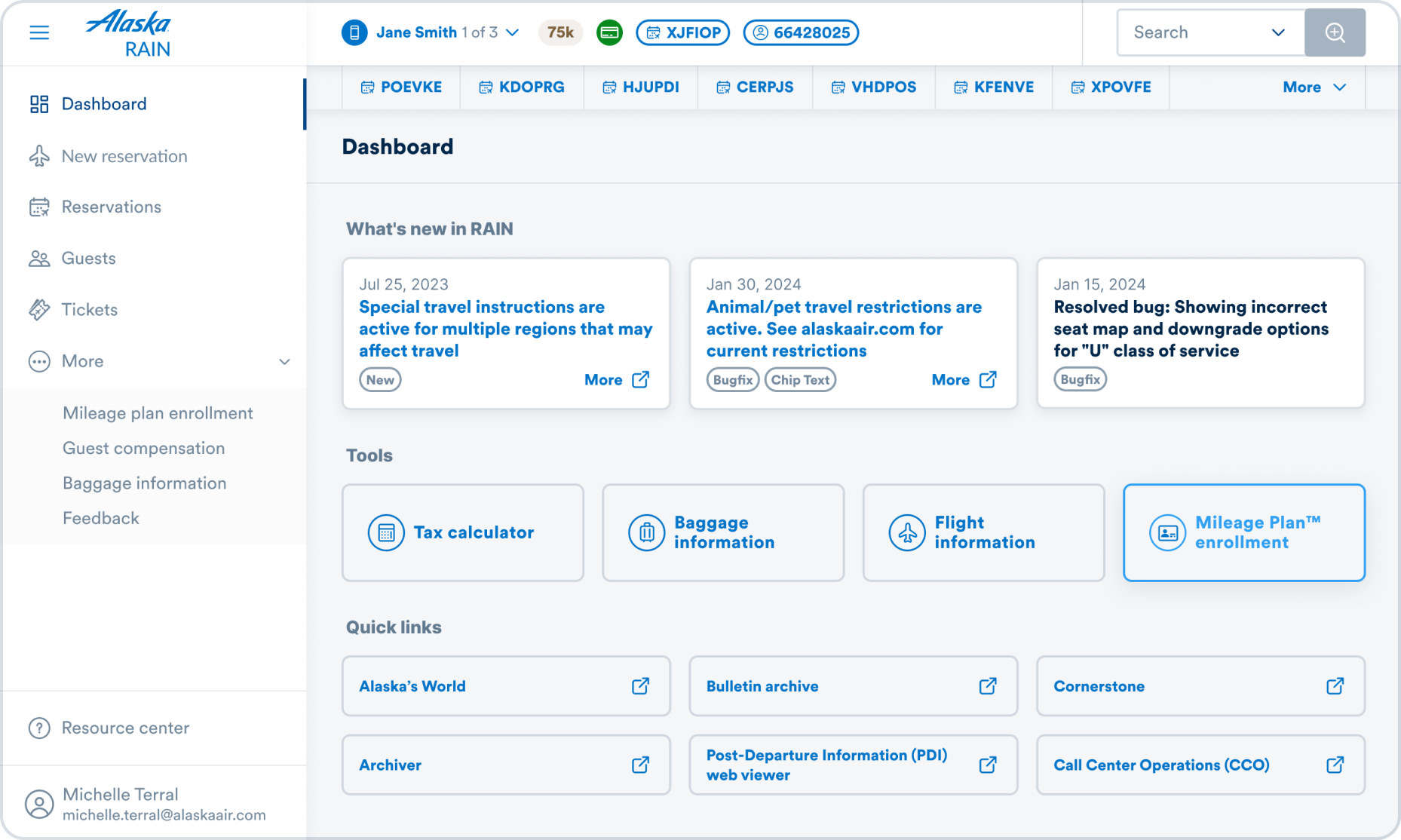Click the Bugfix tag on Jan 15 card
The image size is (1401, 840).
[1081, 379]
